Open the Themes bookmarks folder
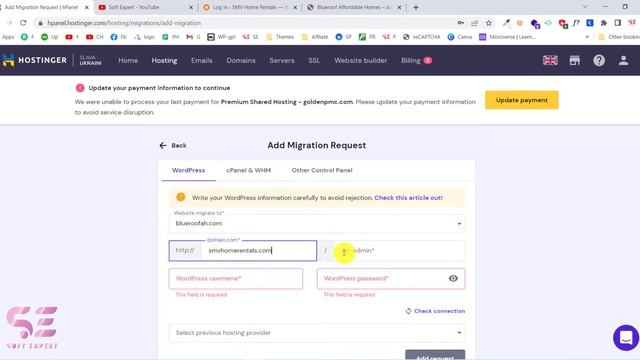Image resolution: width=640 pixels, height=360 pixels. coord(280,37)
